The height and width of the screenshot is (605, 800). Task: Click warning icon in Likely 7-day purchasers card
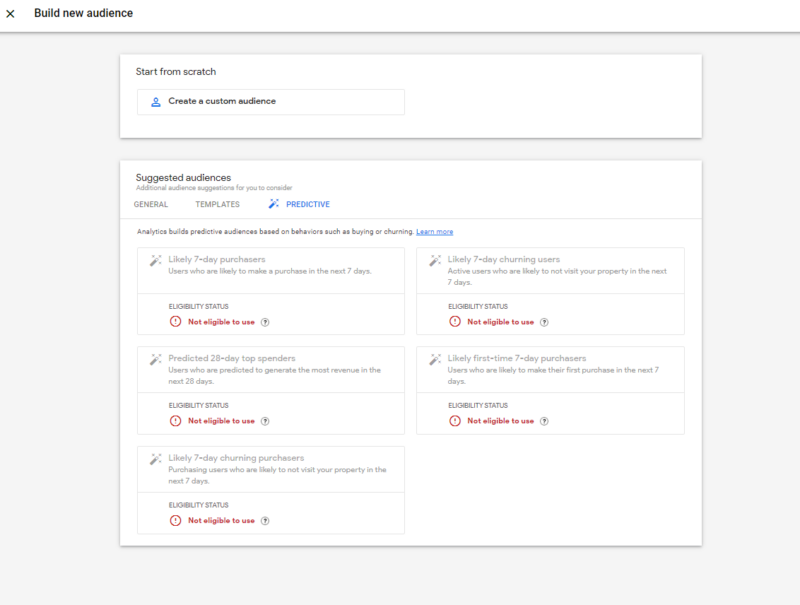pyautogui.click(x=175, y=322)
